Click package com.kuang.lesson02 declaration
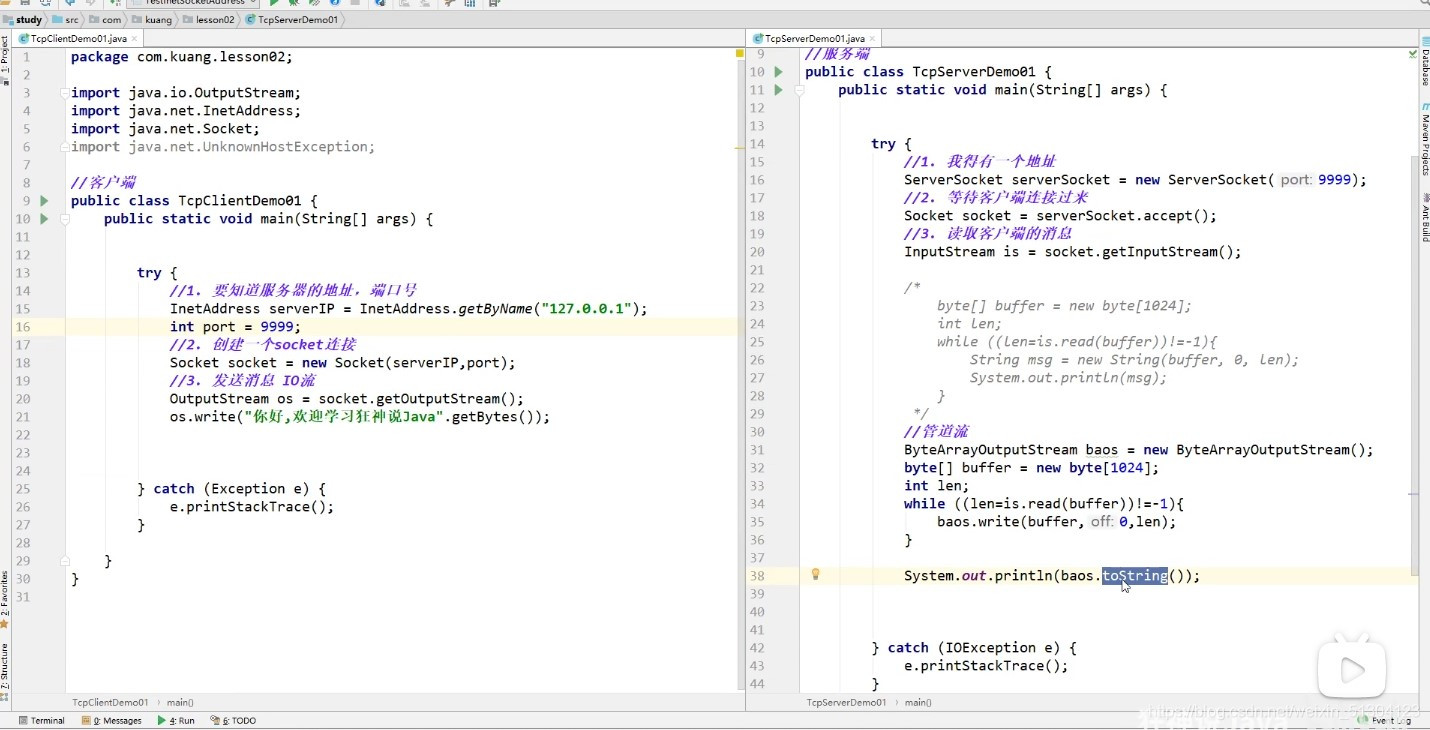The height and width of the screenshot is (730, 1430). point(182,57)
